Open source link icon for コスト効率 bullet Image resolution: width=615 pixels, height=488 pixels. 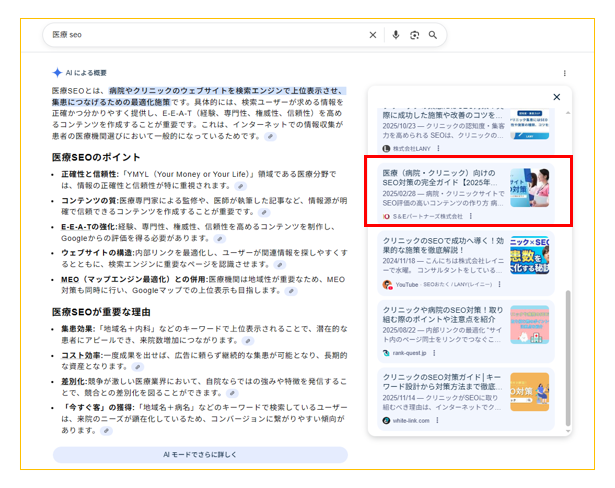[x=137, y=367]
